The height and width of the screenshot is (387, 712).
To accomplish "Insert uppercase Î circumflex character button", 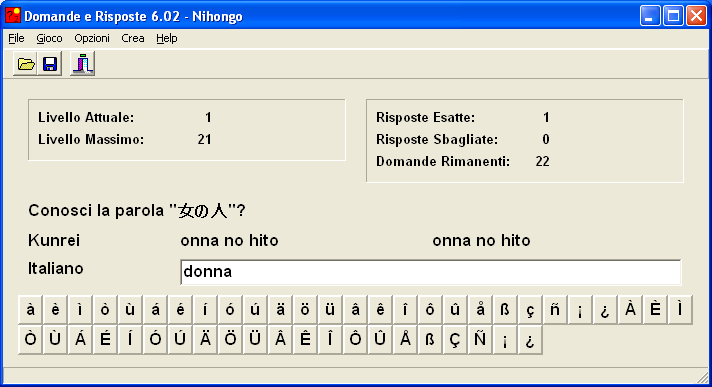I will [x=330, y=340].
